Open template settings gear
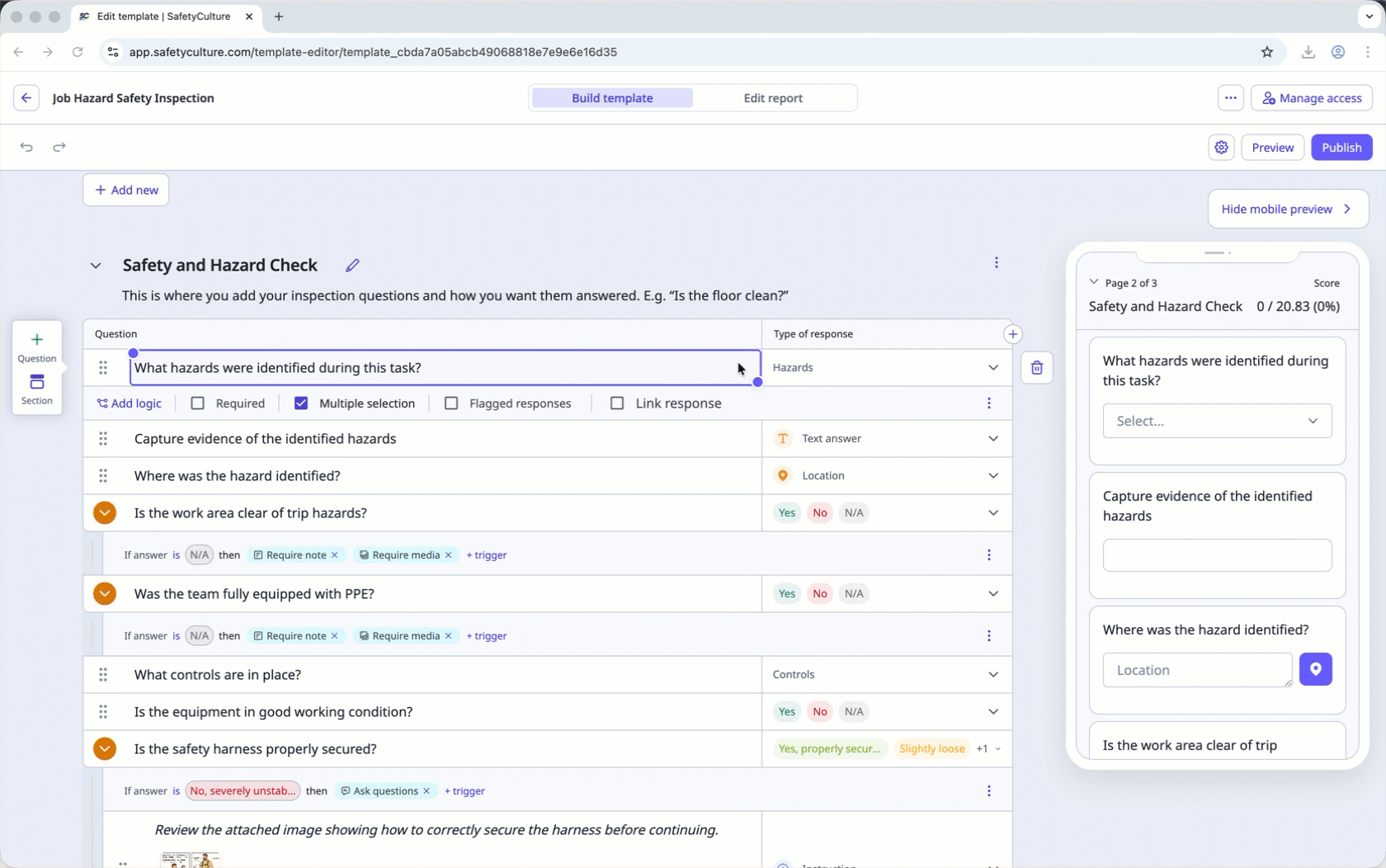Viewport: 1386px width, 868px height. point(1221,148)
